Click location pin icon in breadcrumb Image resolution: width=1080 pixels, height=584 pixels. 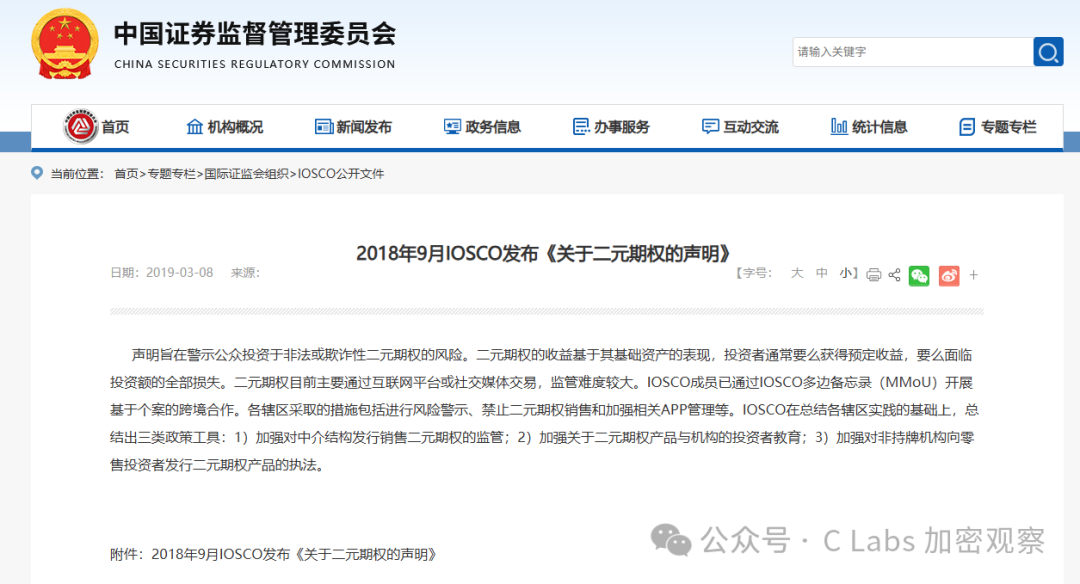pos(38,174)
